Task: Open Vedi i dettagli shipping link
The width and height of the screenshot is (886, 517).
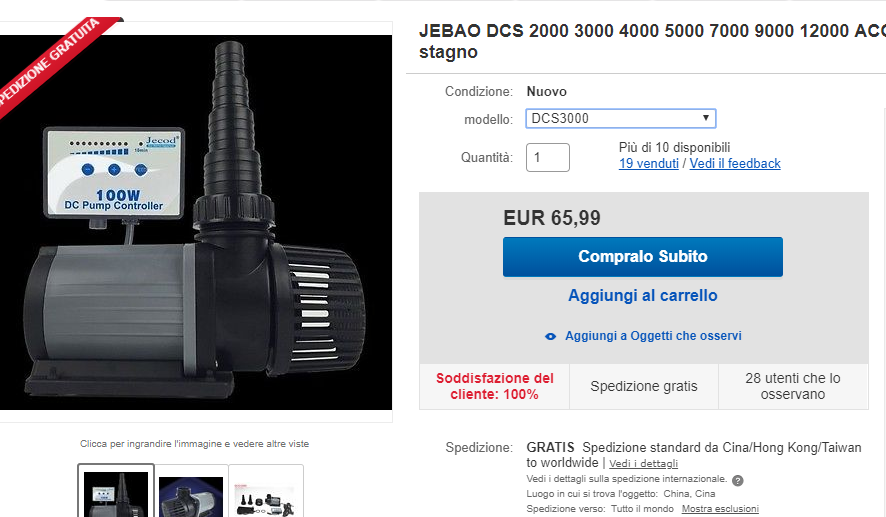Action: [643, 463]
